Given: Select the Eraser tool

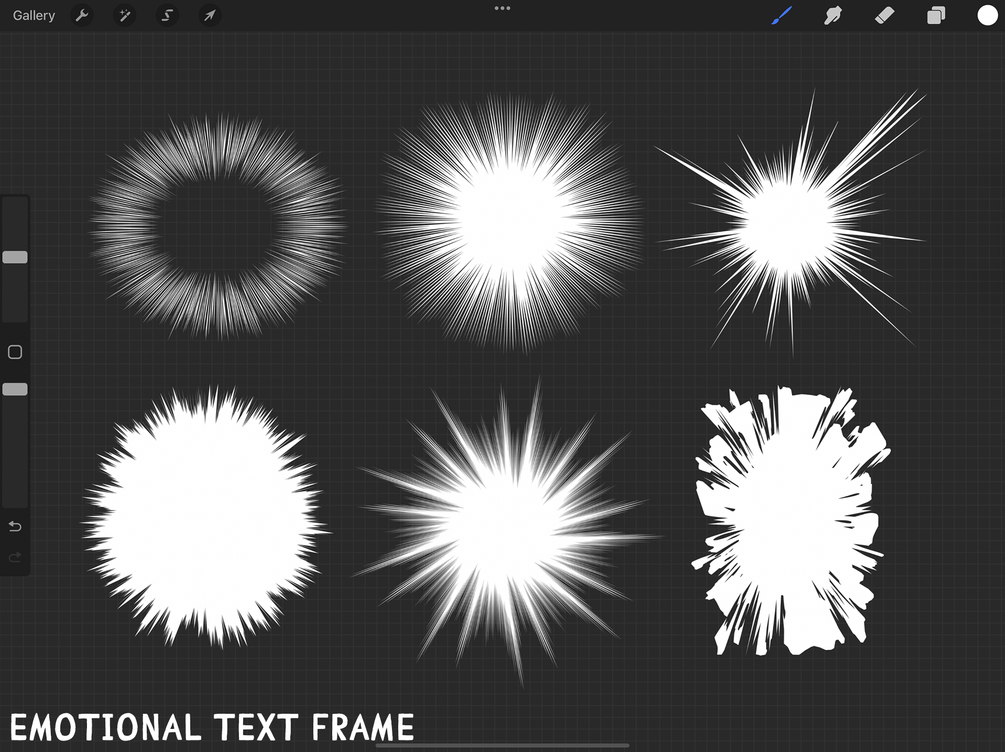Looking at the screenshot, I should (x=885, y=15).
